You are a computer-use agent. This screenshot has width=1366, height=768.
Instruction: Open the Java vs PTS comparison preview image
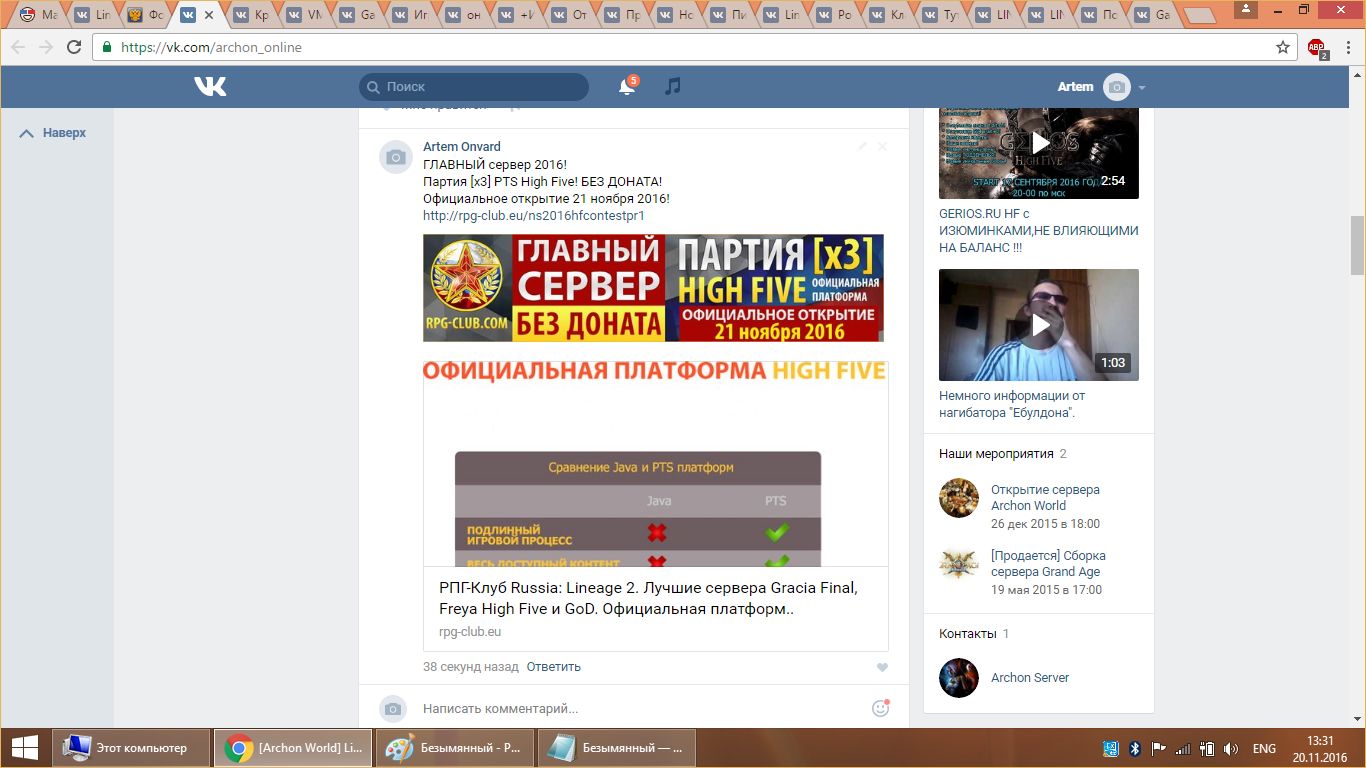coord(655,464)
